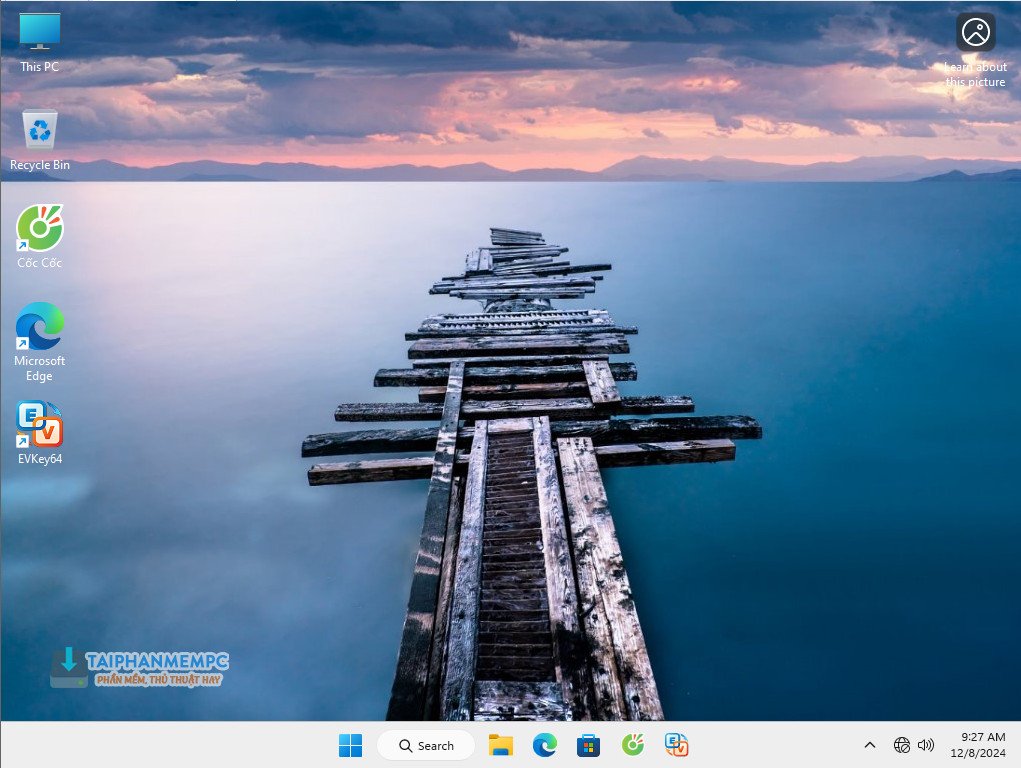Screen dimensions: 1021x768
Task: Open Microsoft Store from the taskbar
Action: (588, 745)
